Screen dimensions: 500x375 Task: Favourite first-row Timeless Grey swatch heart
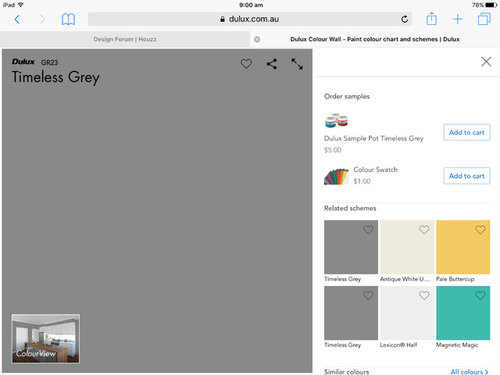(368, 229)
